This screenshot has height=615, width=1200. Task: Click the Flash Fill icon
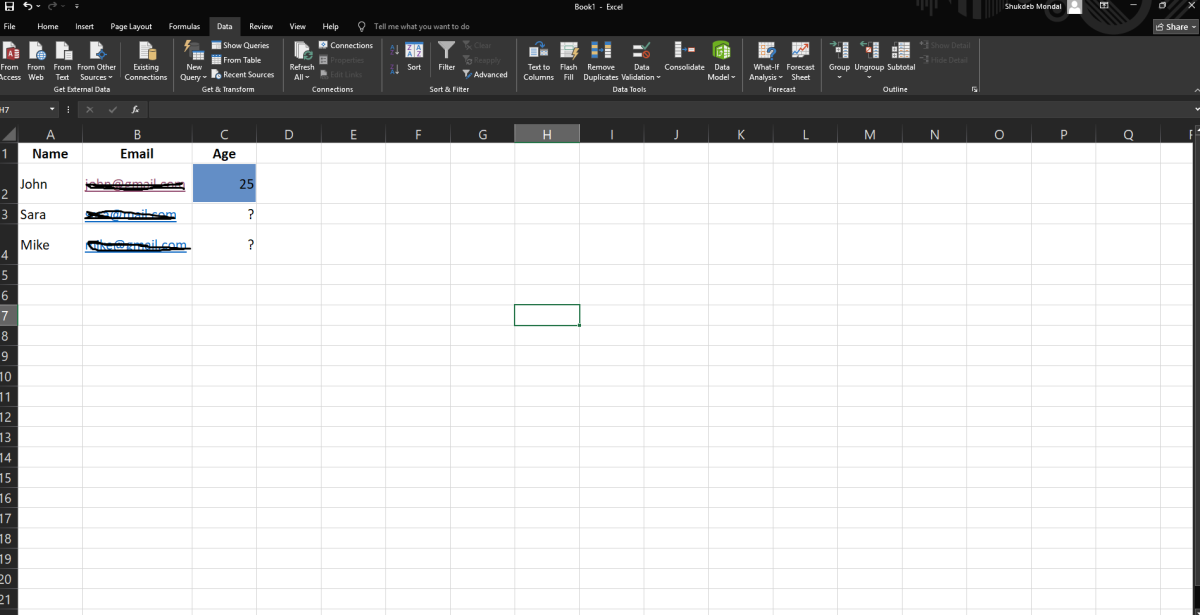[568, 52]
